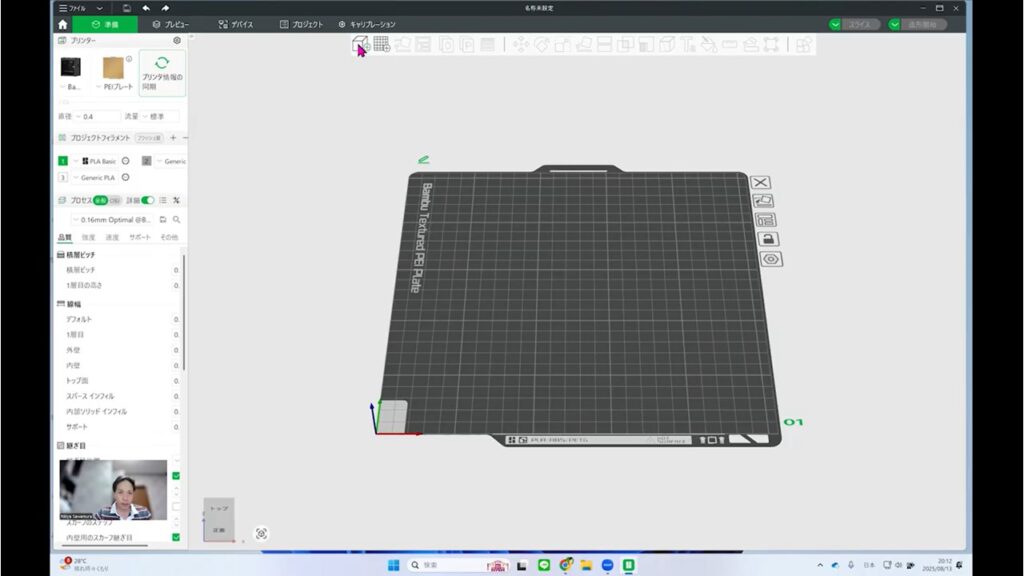Screen dimensions: 1024x576
Task: Toggle the 内壁用のスカーフ継ぎ目 checkbox
Action: (176, 537)
